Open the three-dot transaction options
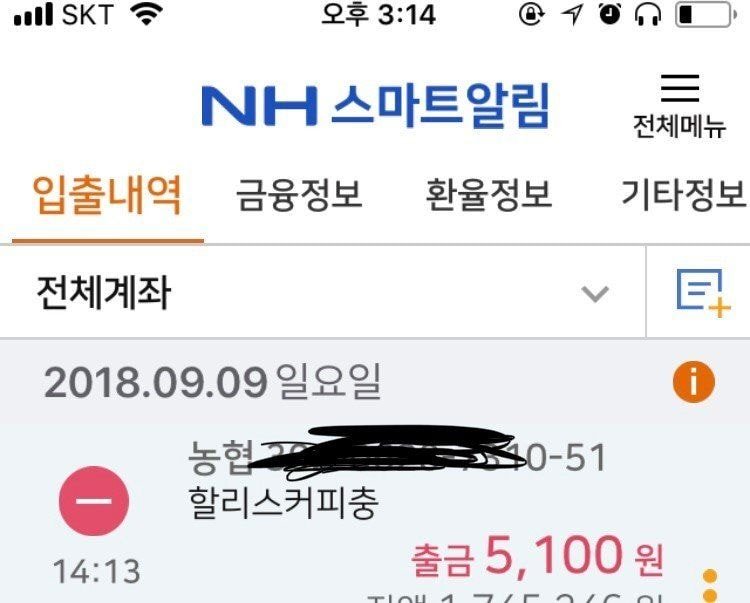750x603 pixels. (x=710, y=586)
